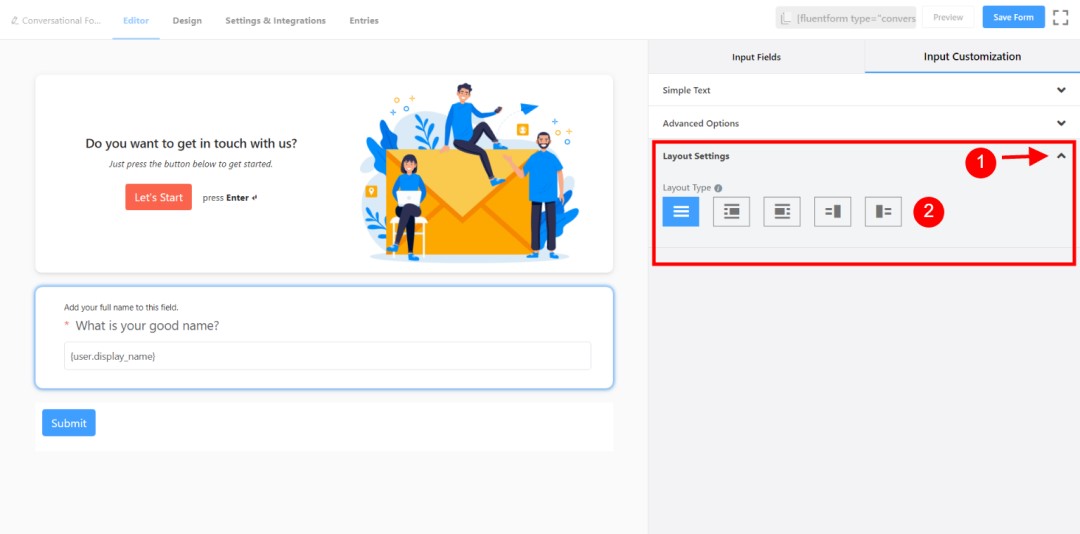The width and height of the screenshot is (1080, 534).
Task: Select the welcome screen illustration
Action: click(469, 172)
